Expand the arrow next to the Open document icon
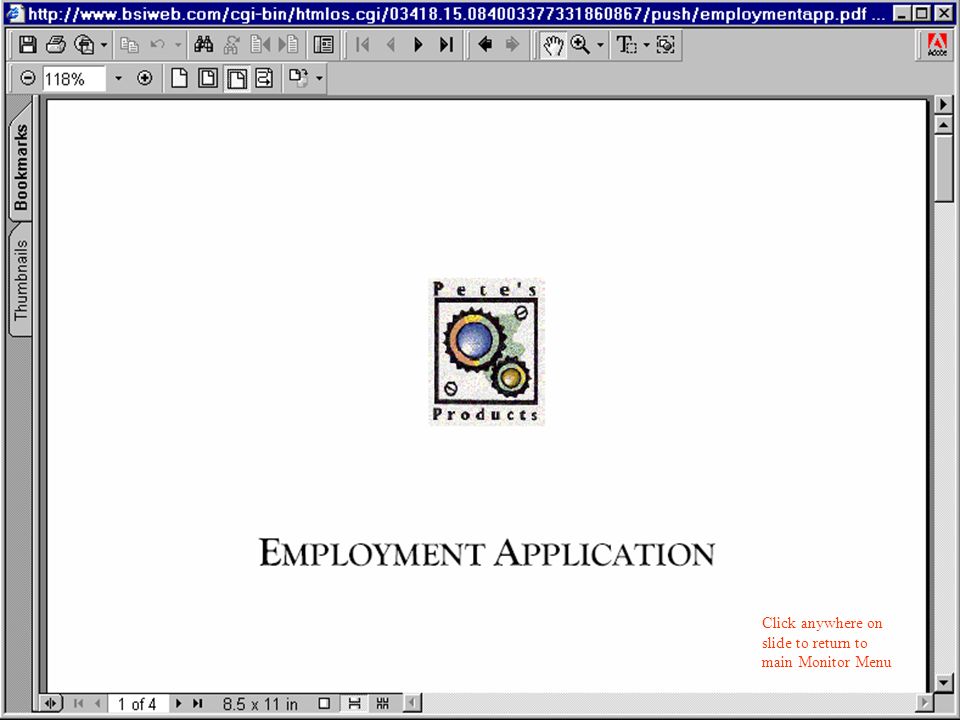The height and width of the screenshot is (720, 960). pos(103,45)
